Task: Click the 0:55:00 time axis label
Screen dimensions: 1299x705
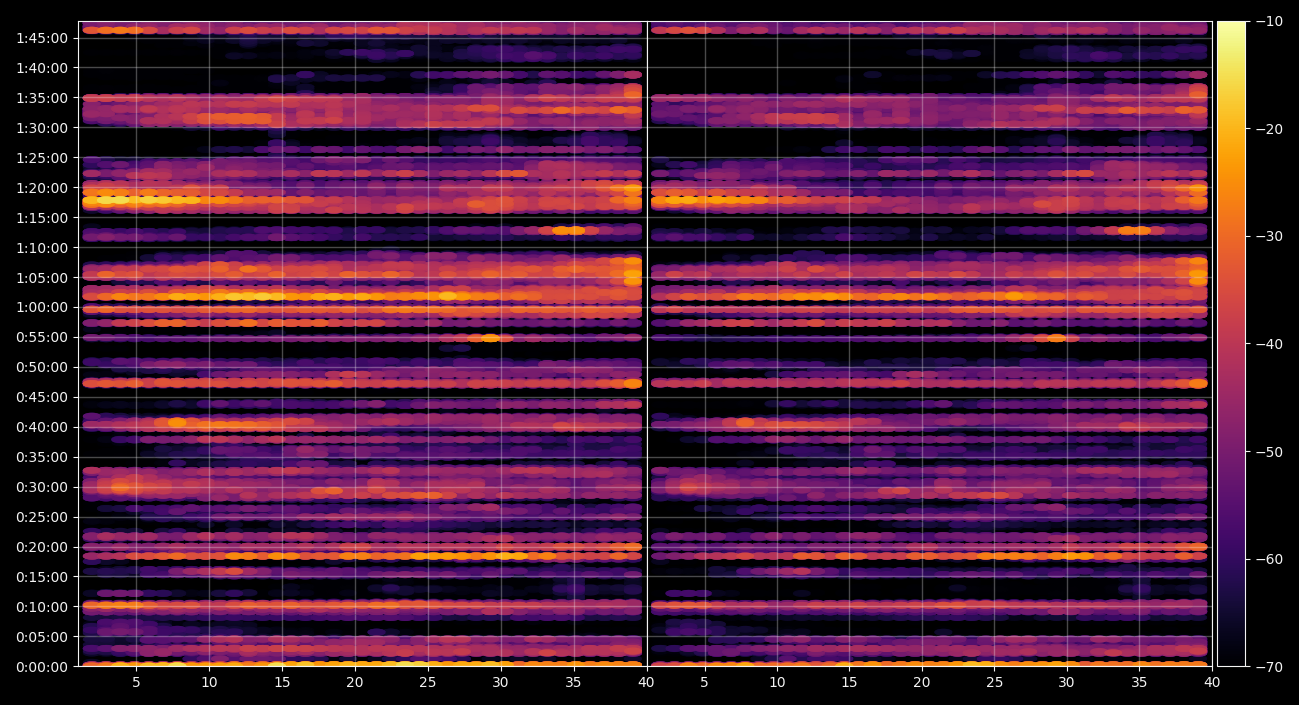Action: click(x=42, y=337)
